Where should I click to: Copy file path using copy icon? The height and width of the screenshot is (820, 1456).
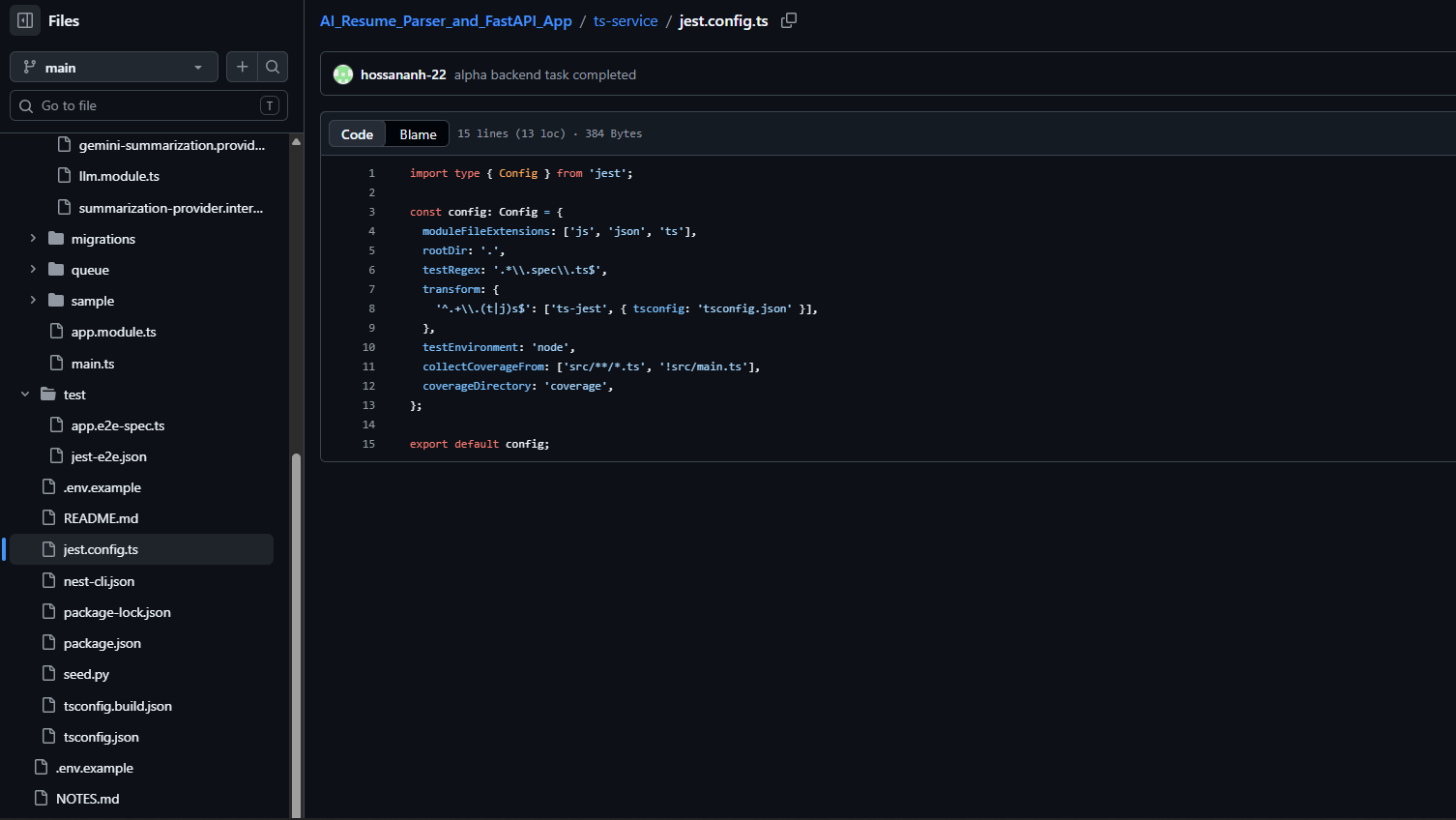(789, 20)
